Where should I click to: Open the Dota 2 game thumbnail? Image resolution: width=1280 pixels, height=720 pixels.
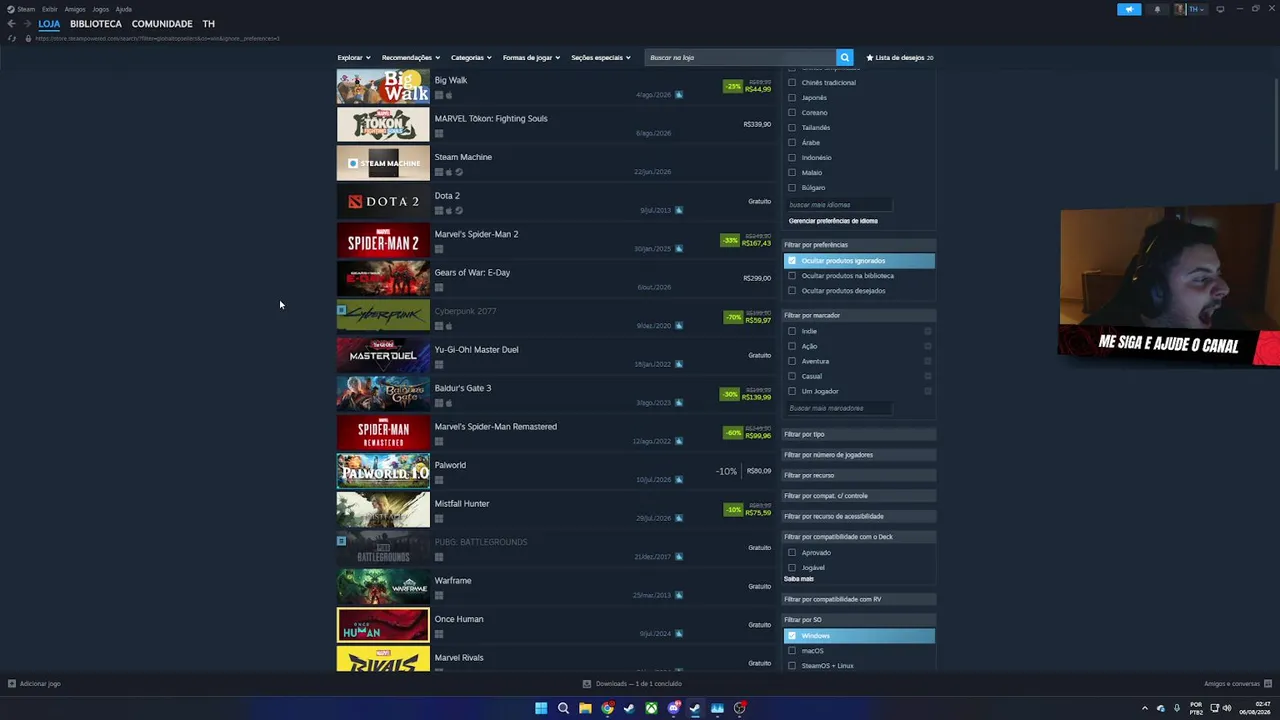coord(383,202)
